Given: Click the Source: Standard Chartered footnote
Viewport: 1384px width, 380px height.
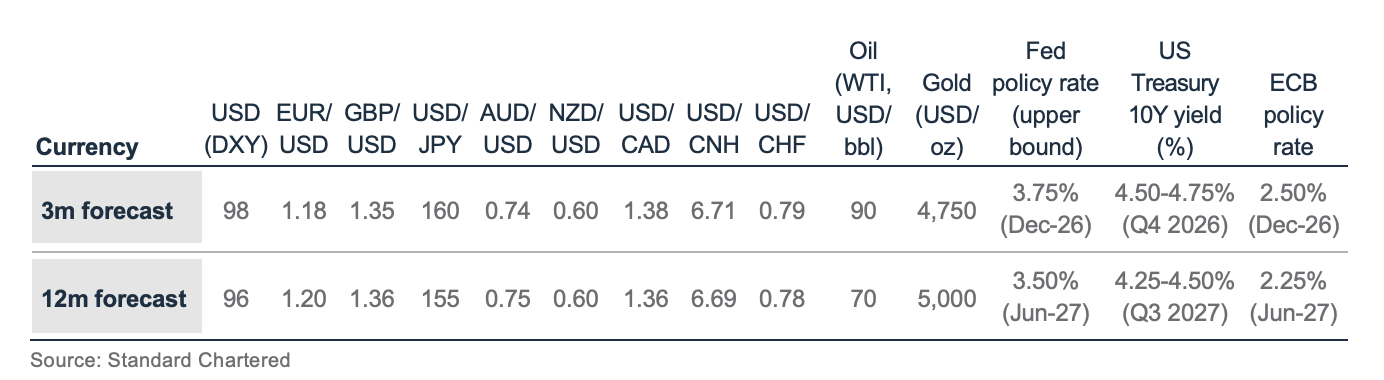Looking at the screenshot, I should (160, 359).
